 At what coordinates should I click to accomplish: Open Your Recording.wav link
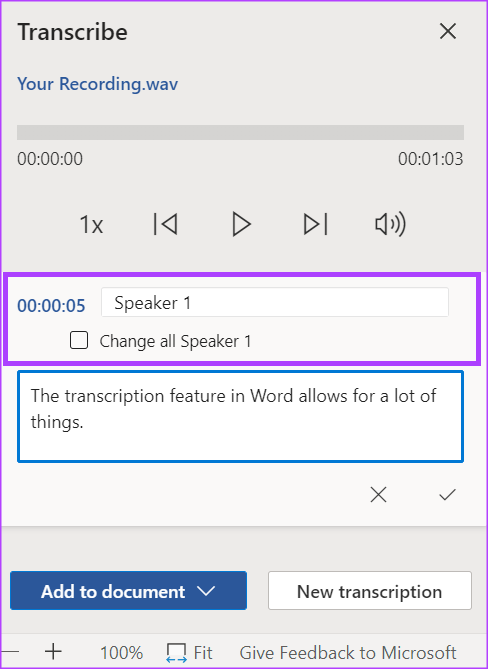click(x=98, y=84)
